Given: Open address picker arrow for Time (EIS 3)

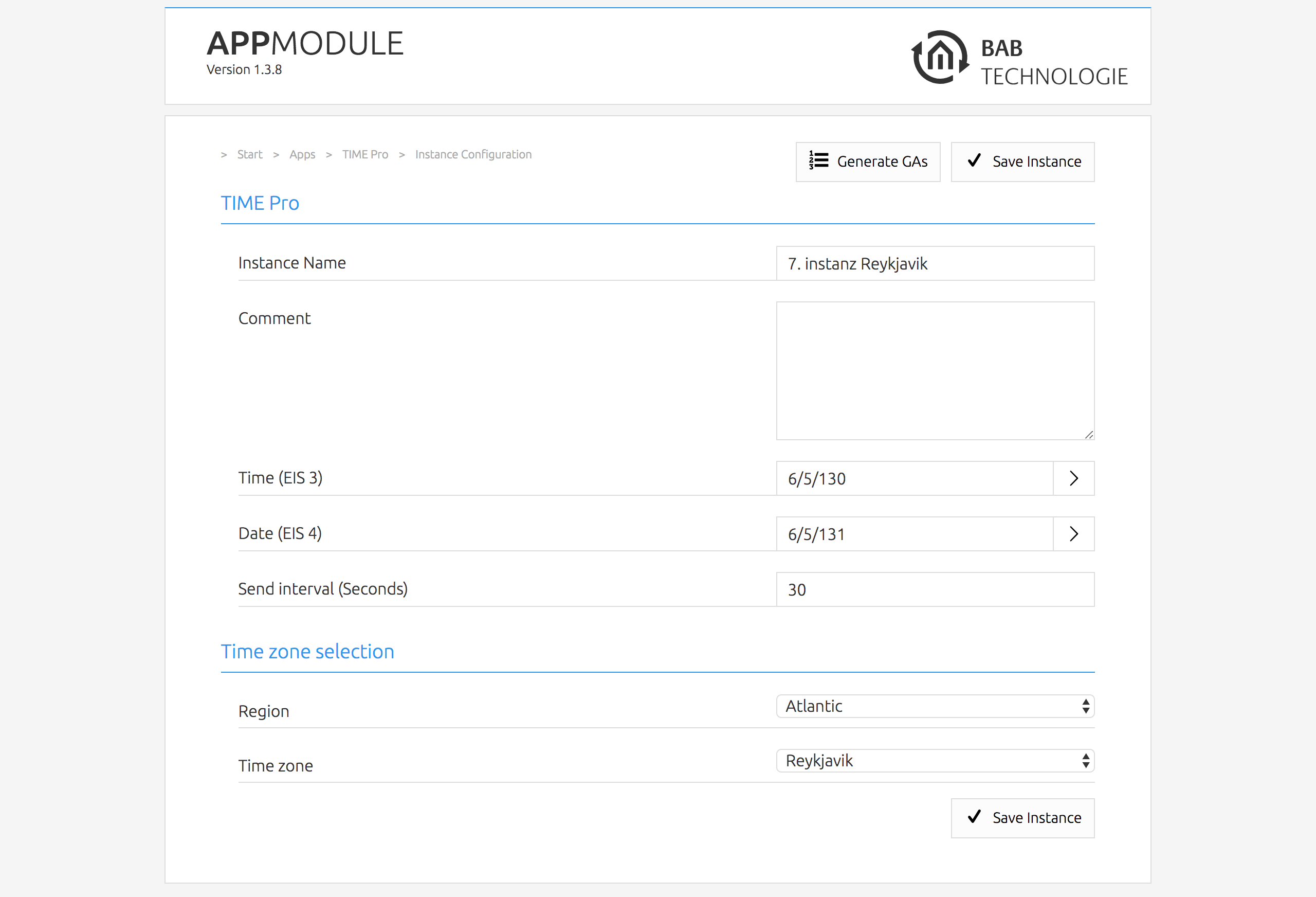Looking at the screenshot, I should coord(1073,478).
